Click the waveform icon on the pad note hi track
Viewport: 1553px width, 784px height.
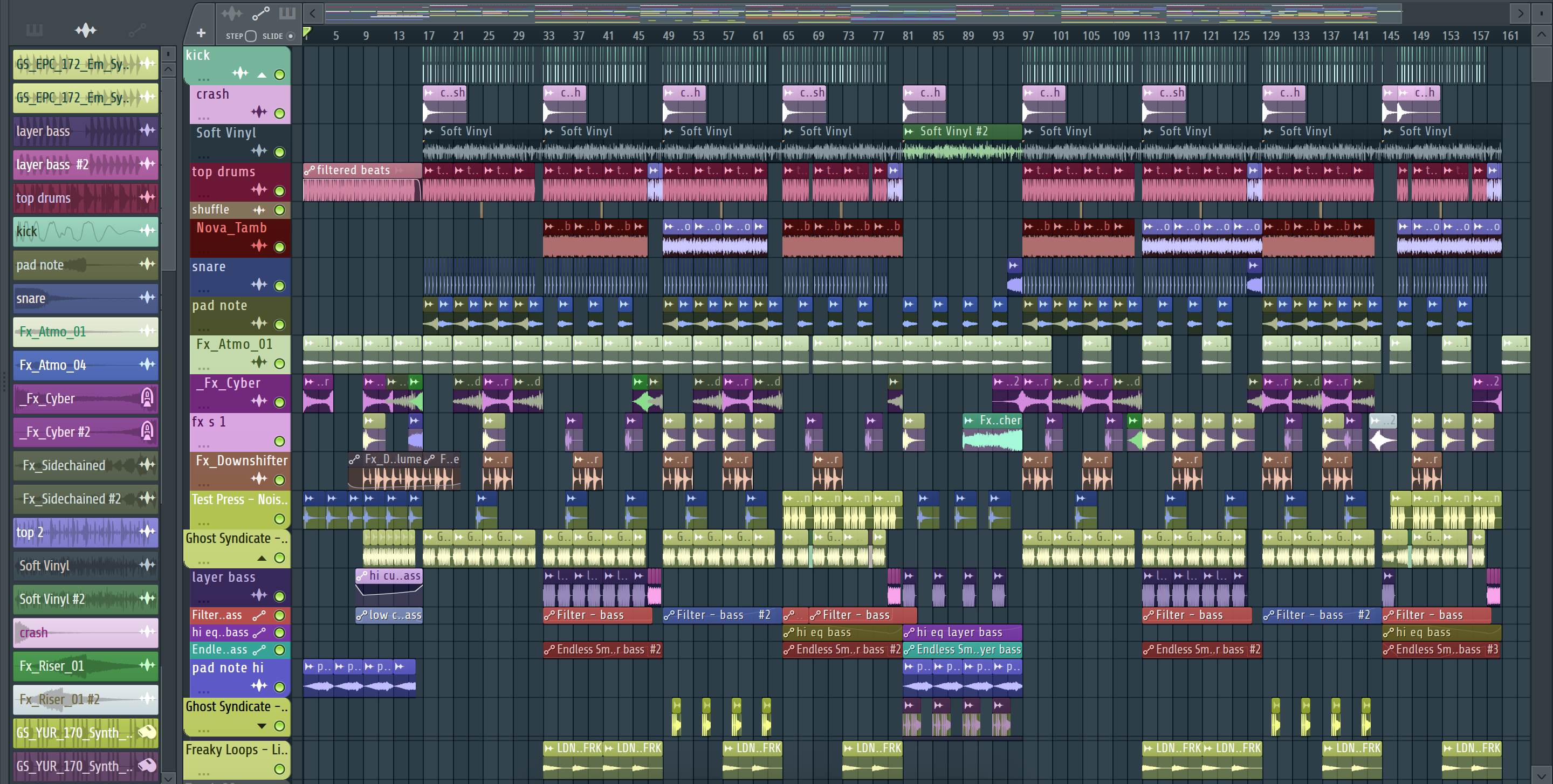pyautogui.click(x=259, y=686)
